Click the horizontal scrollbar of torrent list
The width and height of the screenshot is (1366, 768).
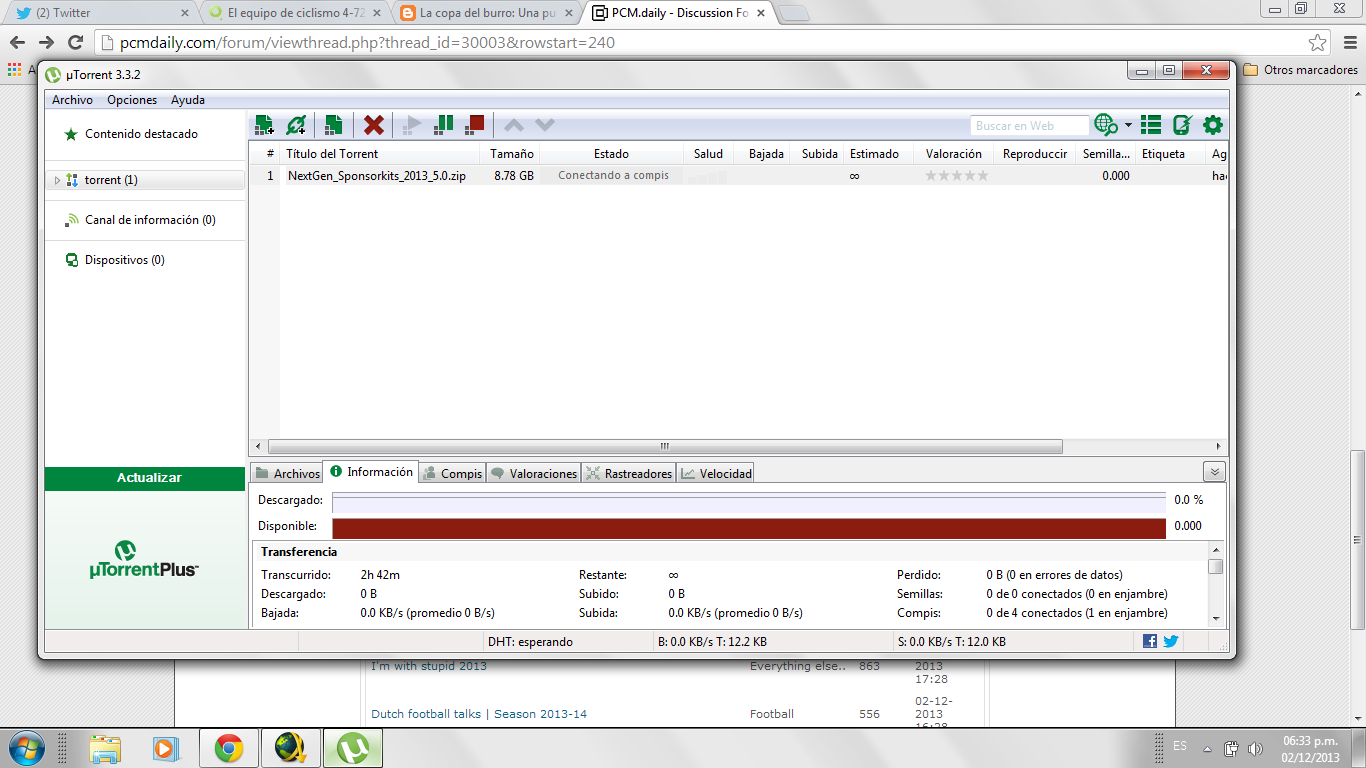[664, 446]
